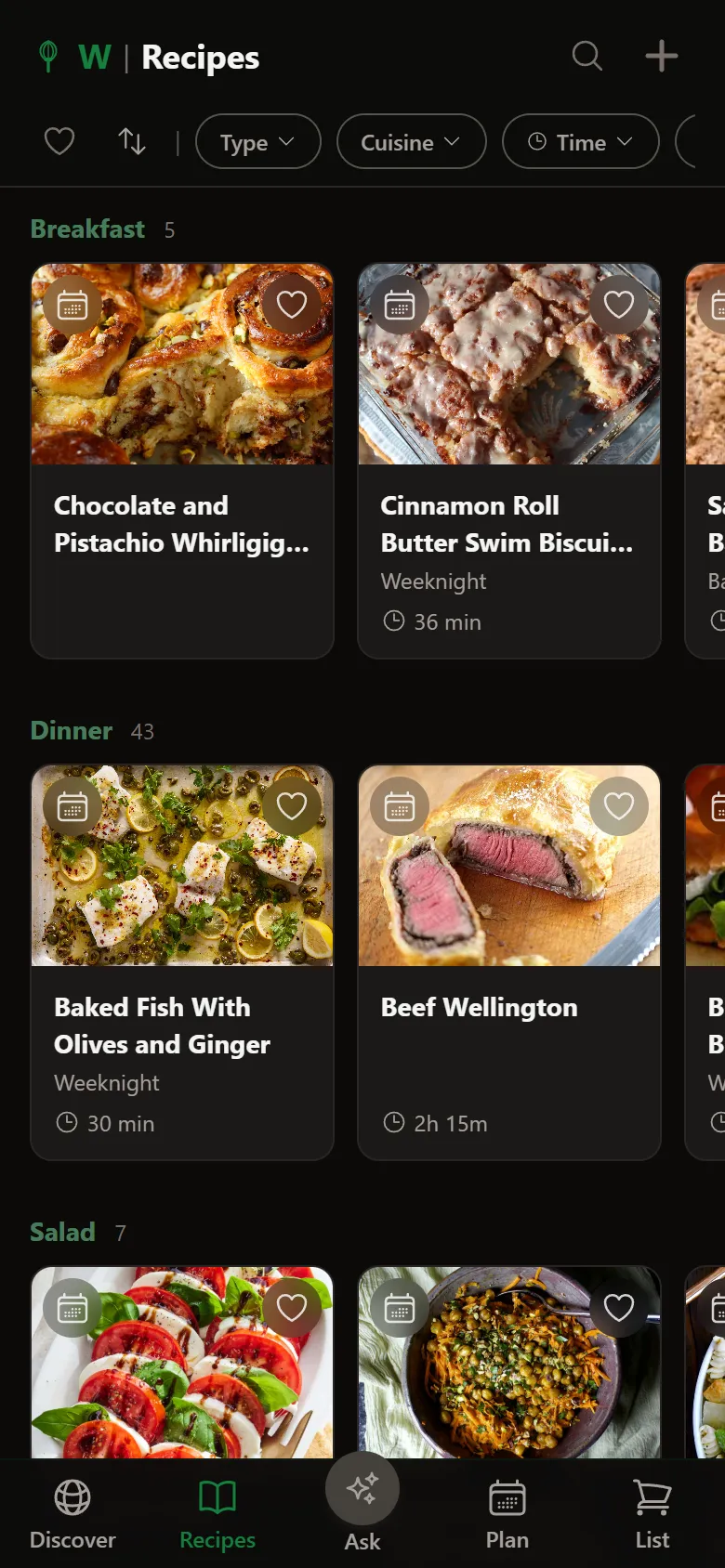Favorite Cinnamon Roll Butter Swim Biscuits
Screen dimensions: 725x1568
click(619, 305)
